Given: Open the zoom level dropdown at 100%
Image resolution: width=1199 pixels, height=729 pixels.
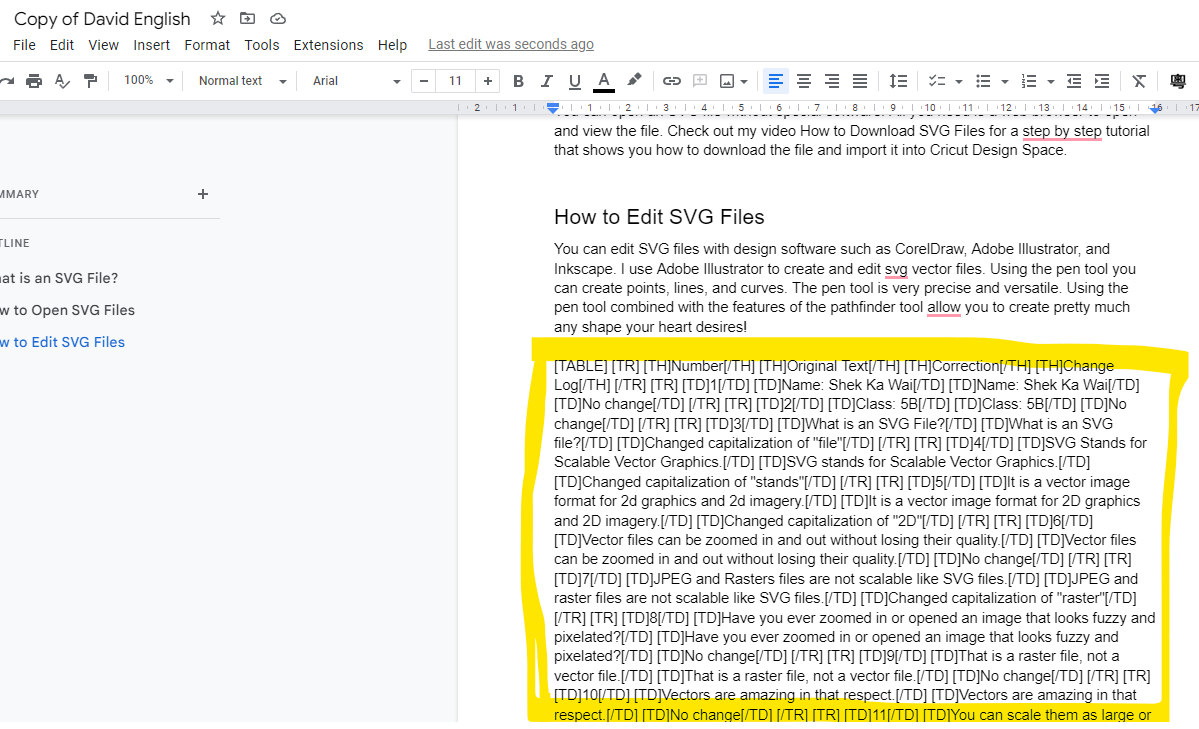Looking at the screenshot, I should coord(149,80).
